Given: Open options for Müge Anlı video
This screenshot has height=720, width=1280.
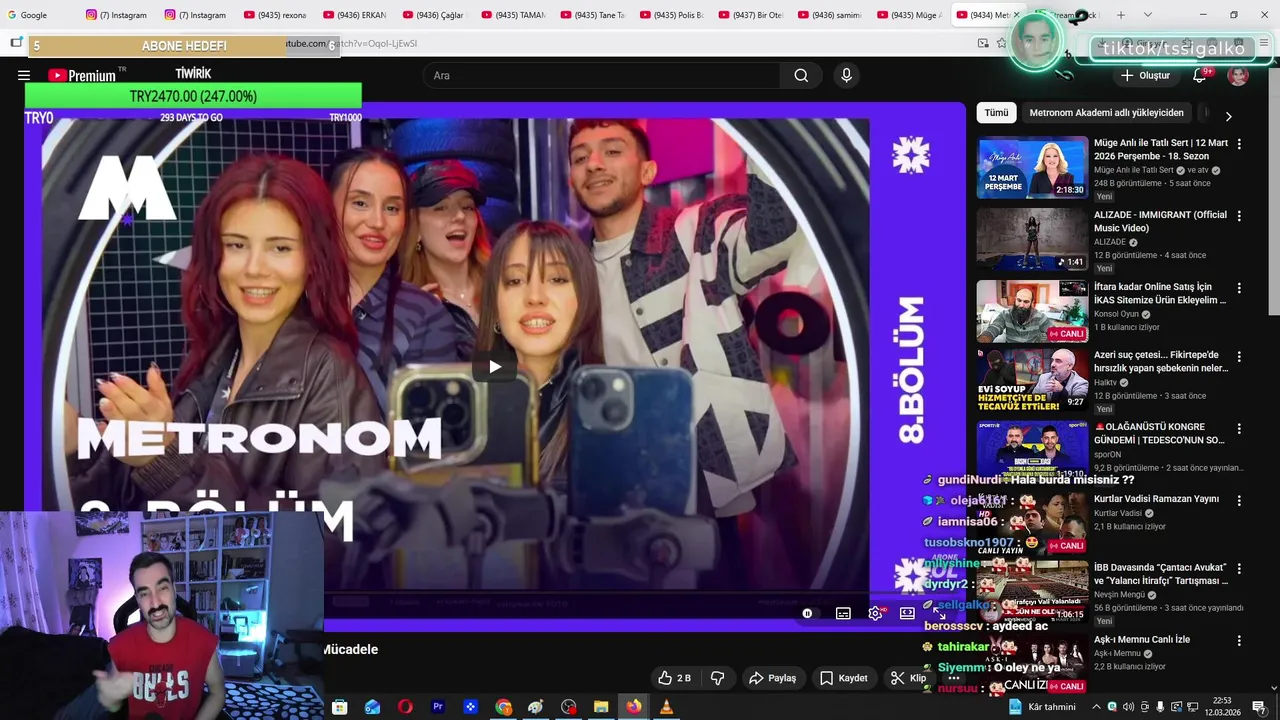Looking at the screenshot, I should 1239,144.
